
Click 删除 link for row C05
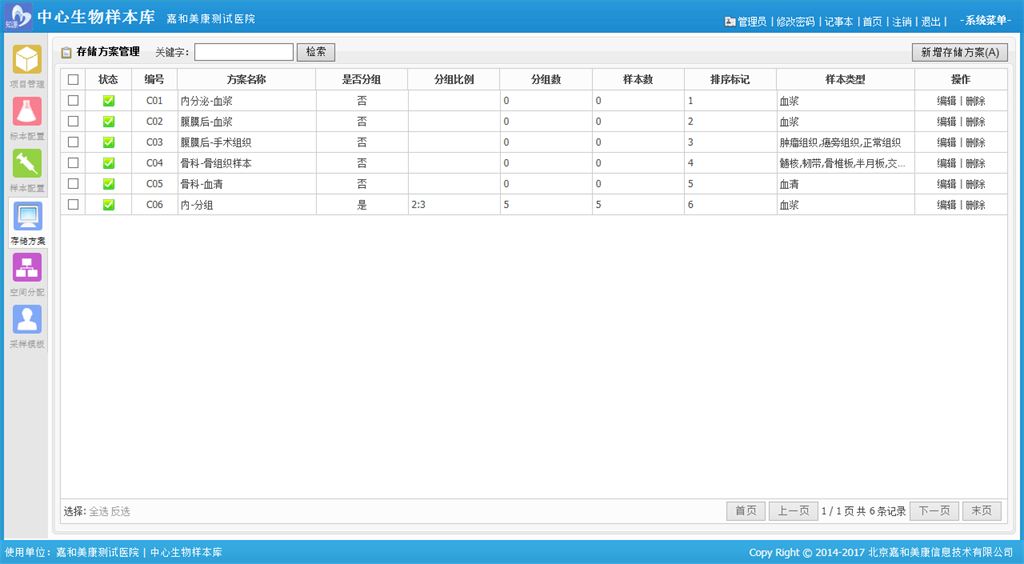[x=975, y=184]
